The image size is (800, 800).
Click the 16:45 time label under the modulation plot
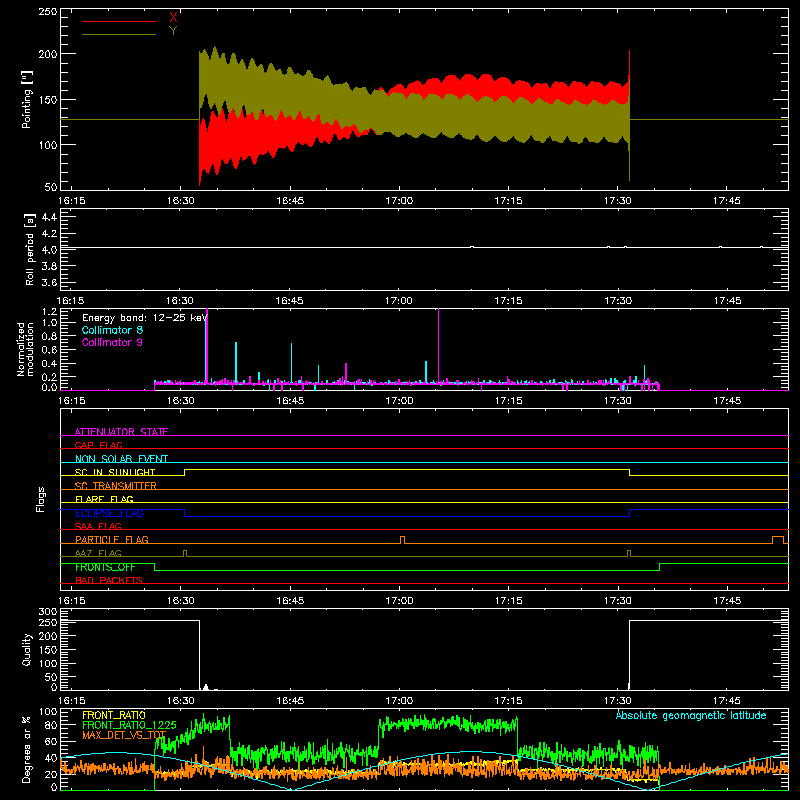coord(290,401)
